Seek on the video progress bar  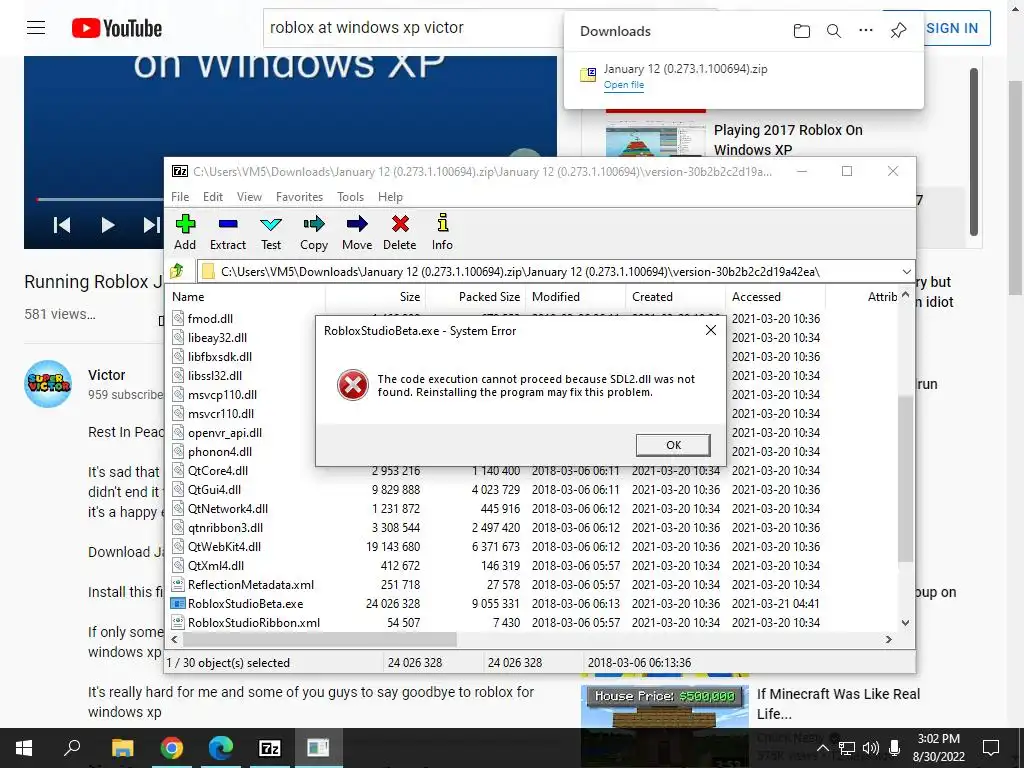(100, 199)
